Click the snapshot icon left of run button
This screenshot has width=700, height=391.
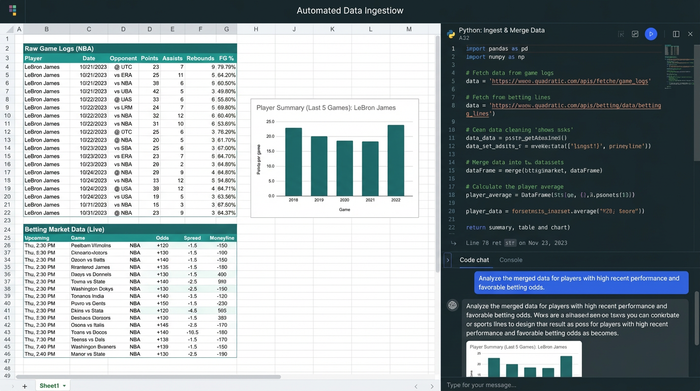(635, 34)
